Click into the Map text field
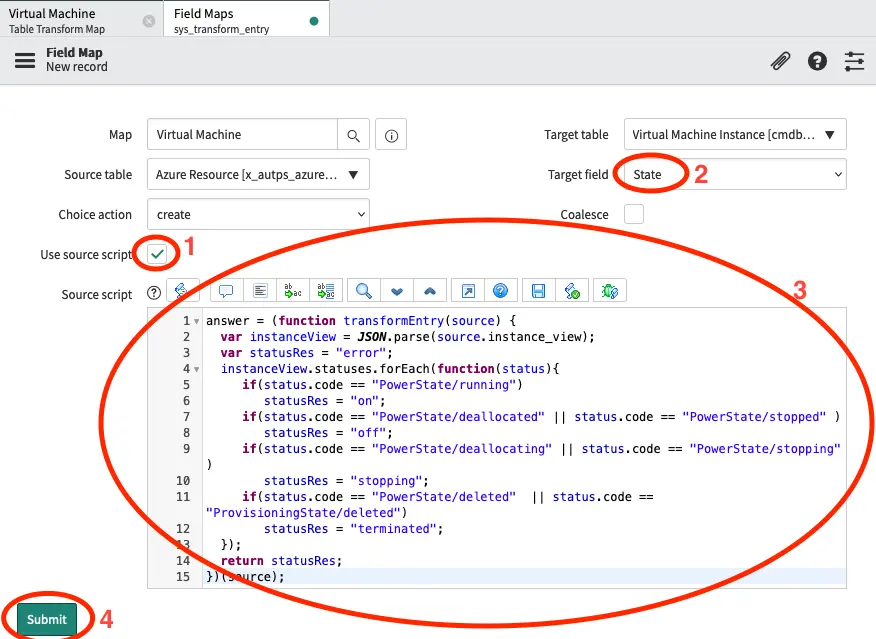Screen dimensions: 876x639 (x=242, y=135)
